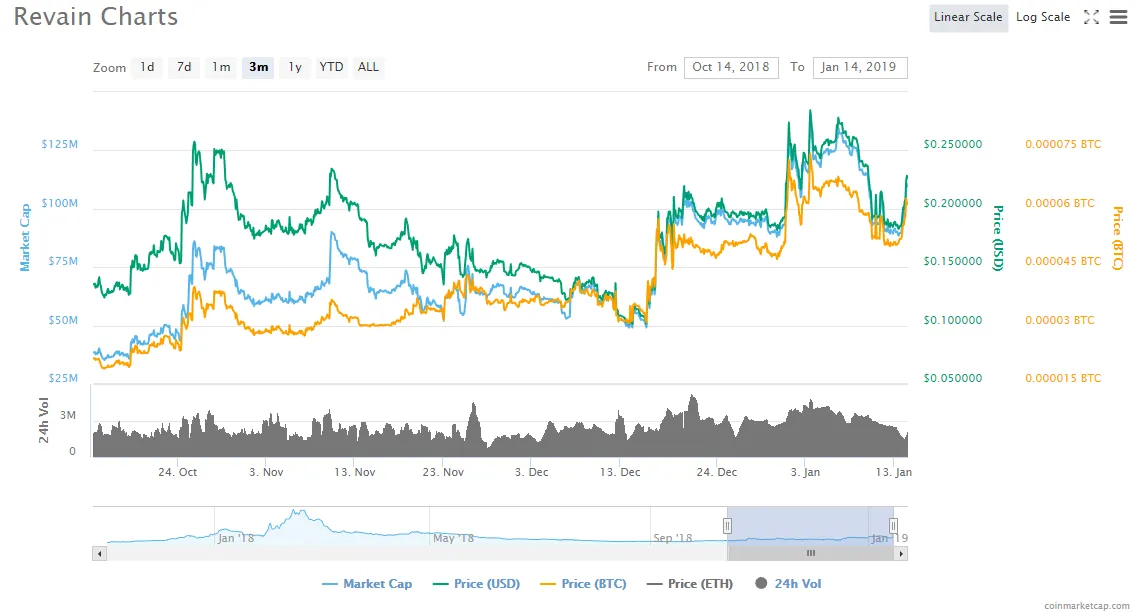Click navigator scrollbar right arrow
Viewport: 1135px width, 616px height.
901,554
